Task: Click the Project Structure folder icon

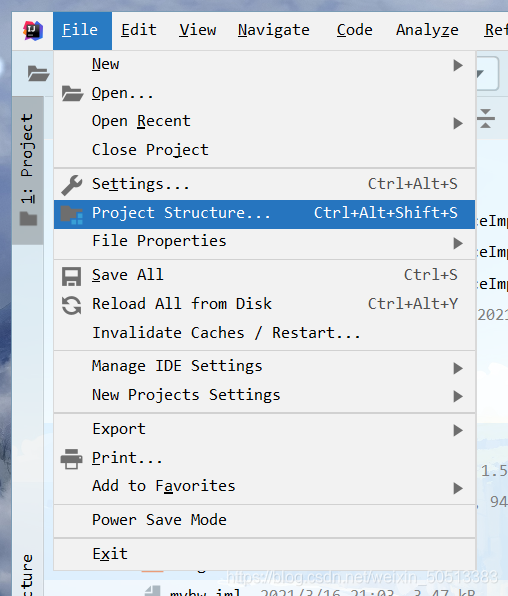Action: [72, 215]
